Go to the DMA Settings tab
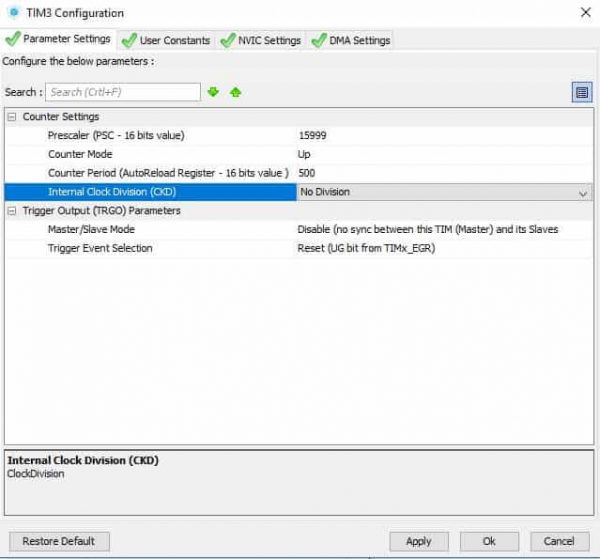 [351, 40]
